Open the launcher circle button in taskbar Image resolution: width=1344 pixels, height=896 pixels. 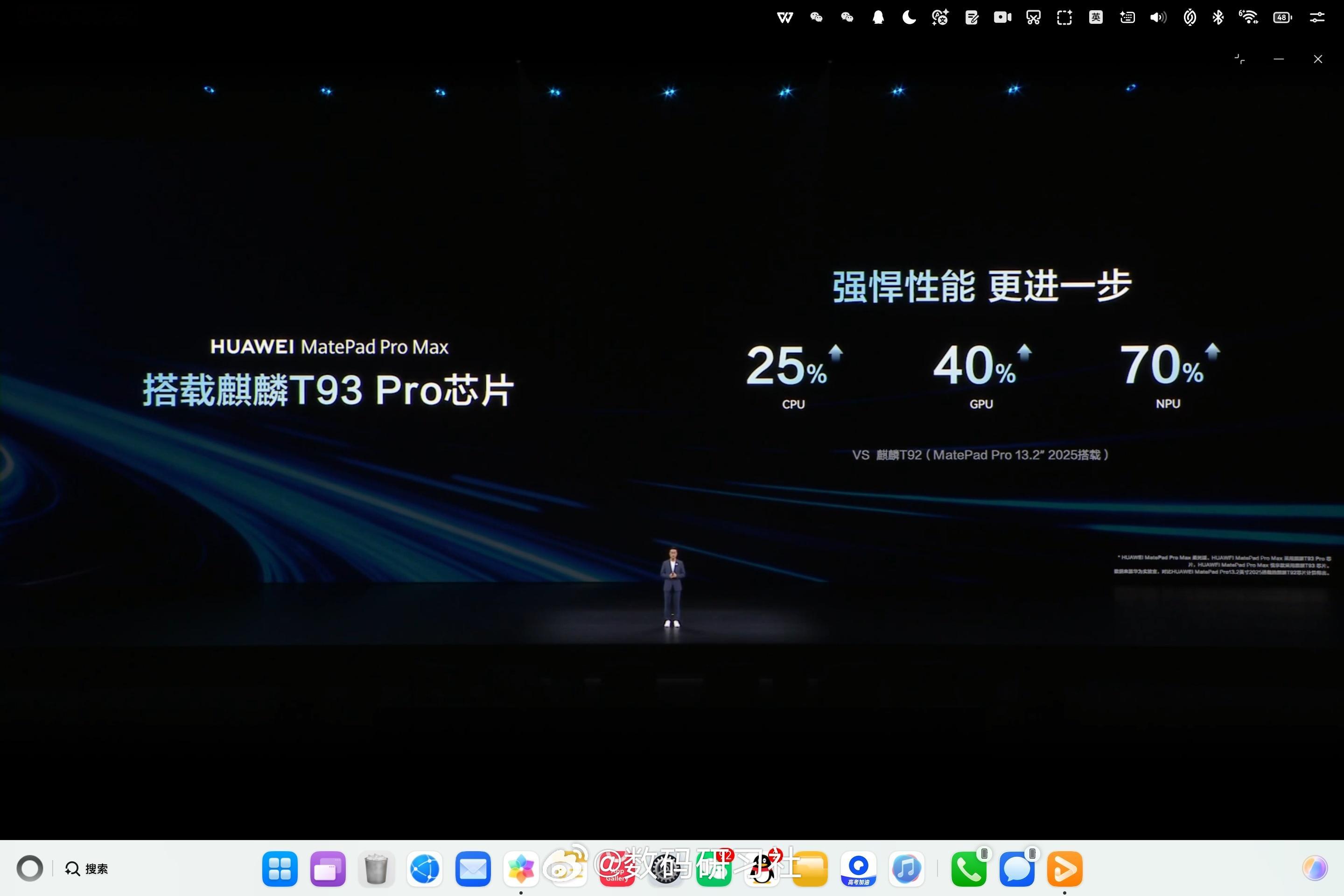(30, 868)
